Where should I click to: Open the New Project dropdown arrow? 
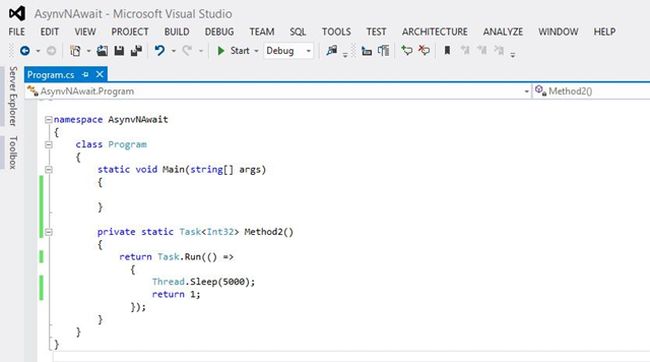pyautogui.click(x=88, y=51)
